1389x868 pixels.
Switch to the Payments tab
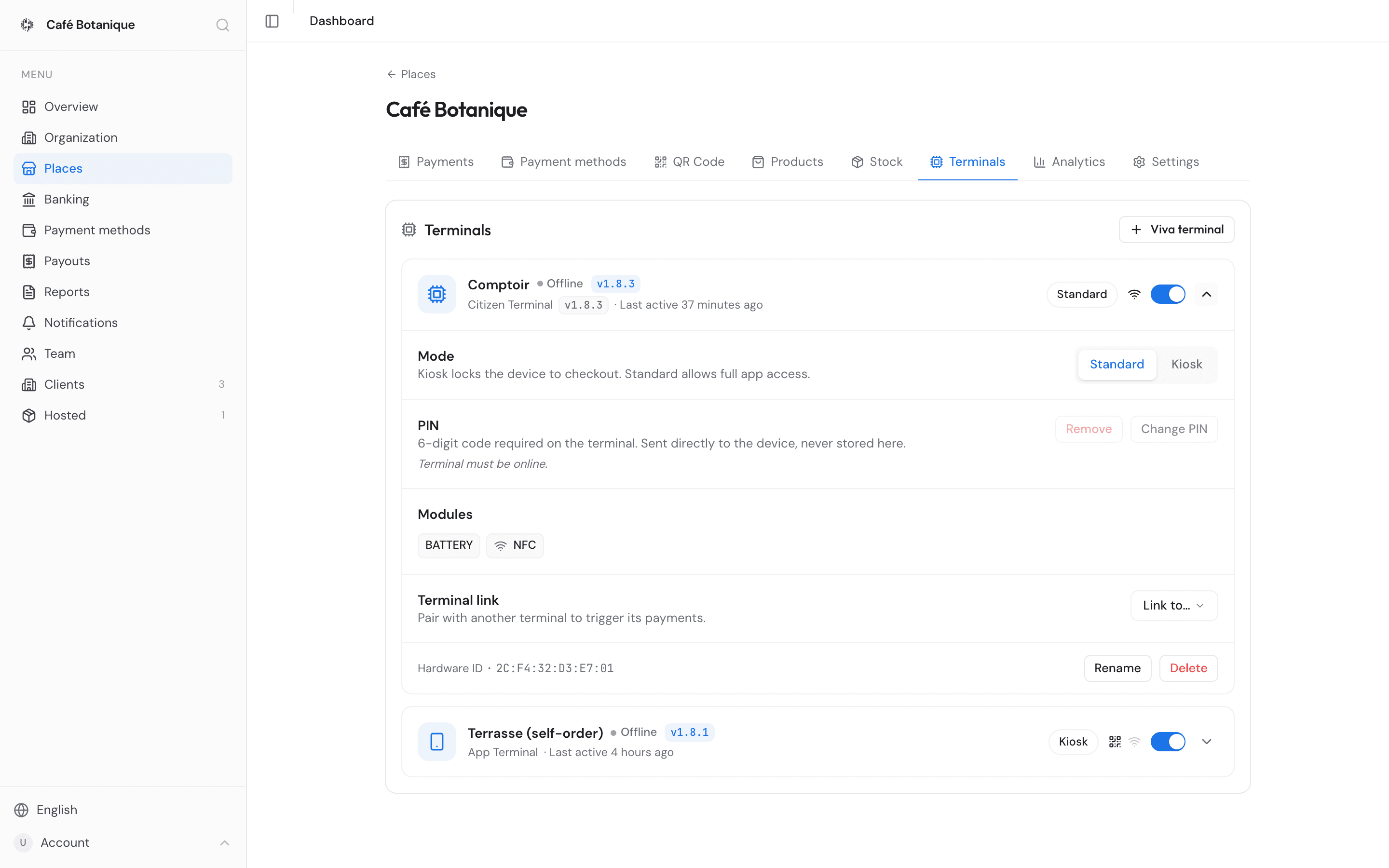coord(436,162)
